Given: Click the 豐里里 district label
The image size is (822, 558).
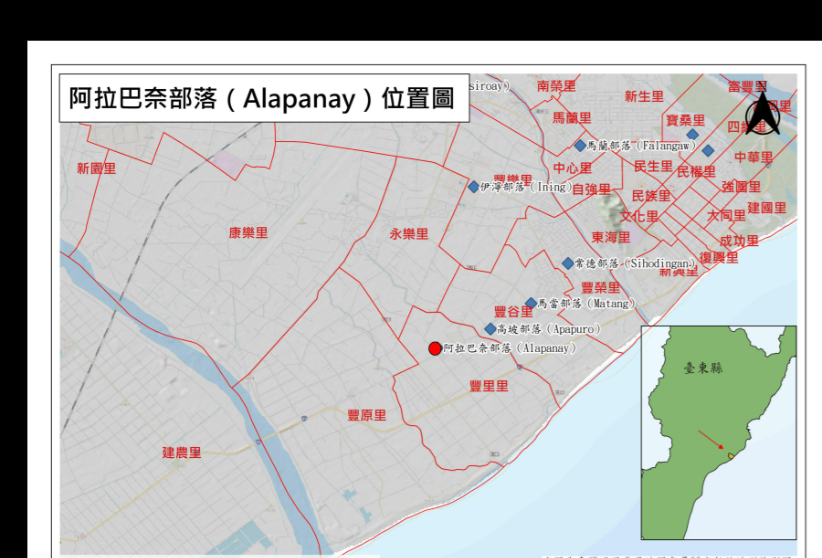Looking at the screenshot, I should [x=489, y=386].
